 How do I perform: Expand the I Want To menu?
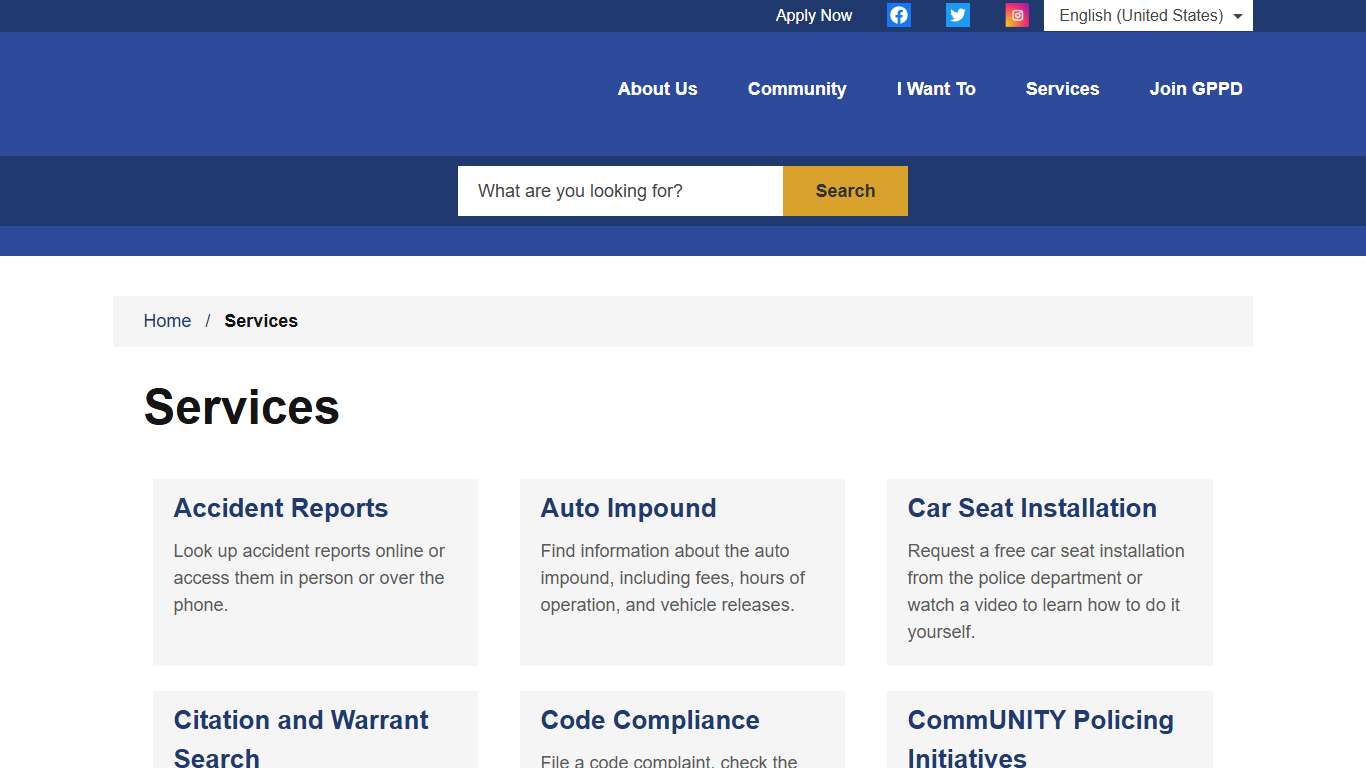point(936,89)
